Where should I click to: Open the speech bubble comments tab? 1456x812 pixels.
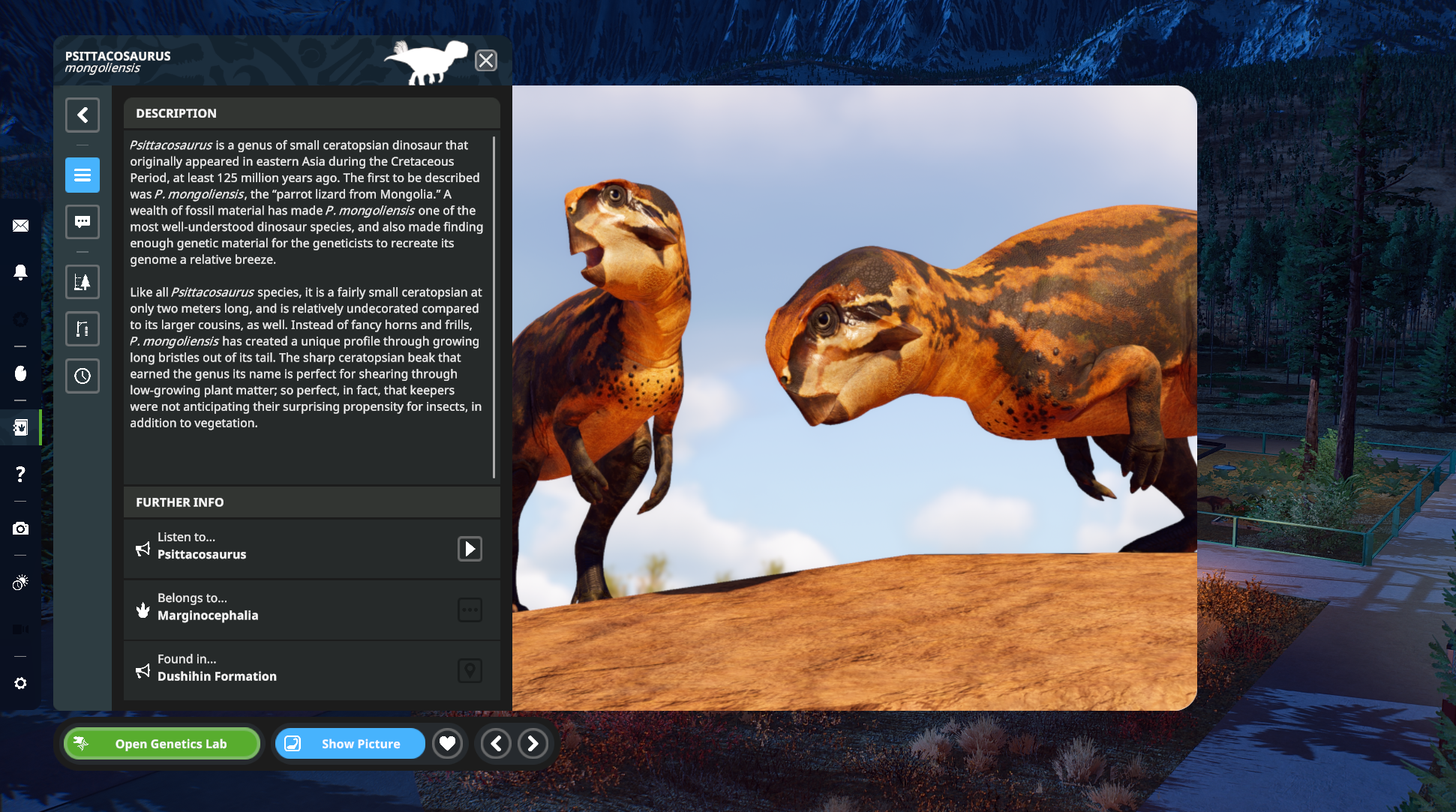(83, 222)
